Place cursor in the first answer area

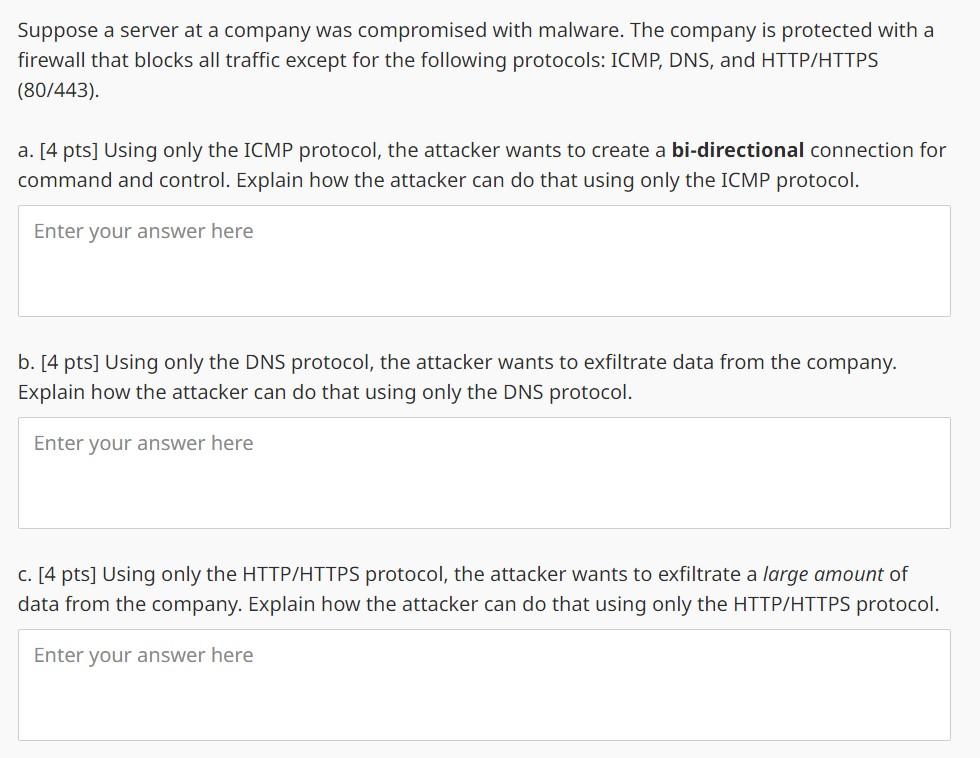coord(485,260)
